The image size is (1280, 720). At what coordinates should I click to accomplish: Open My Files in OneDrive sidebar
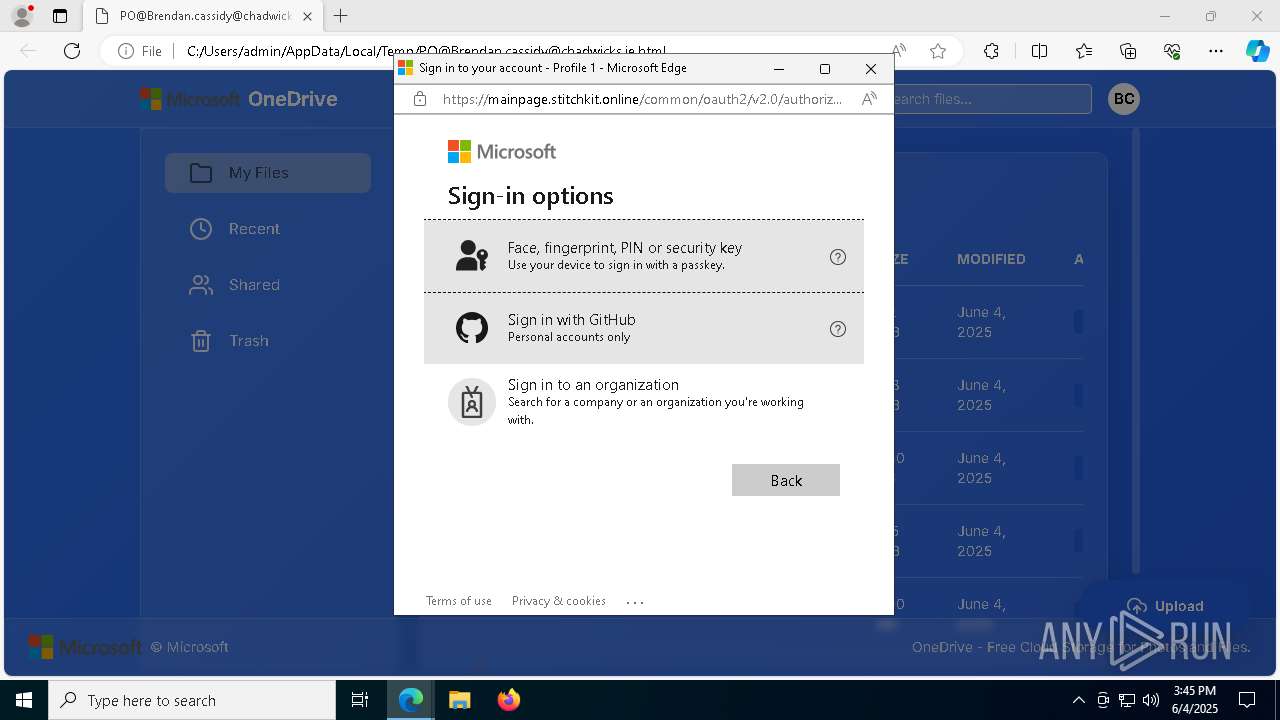click(268, 173)
